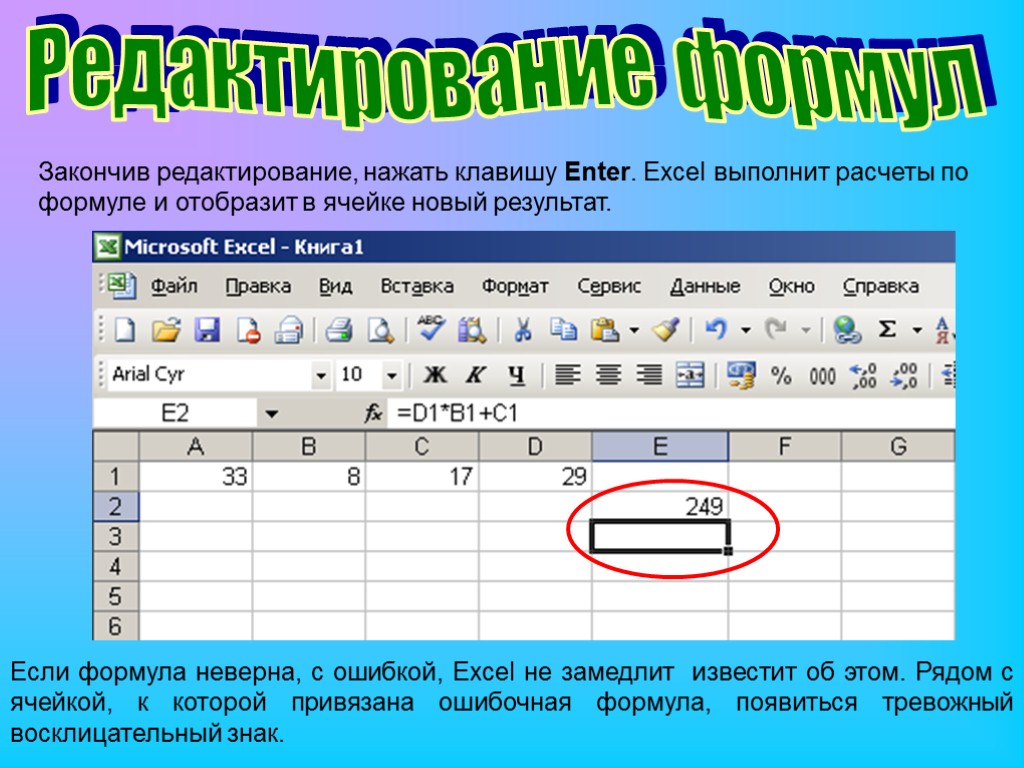Open the AutoSum functions dropdown arrow
This screenshot has height=768, width=1024.
(917, 330)
